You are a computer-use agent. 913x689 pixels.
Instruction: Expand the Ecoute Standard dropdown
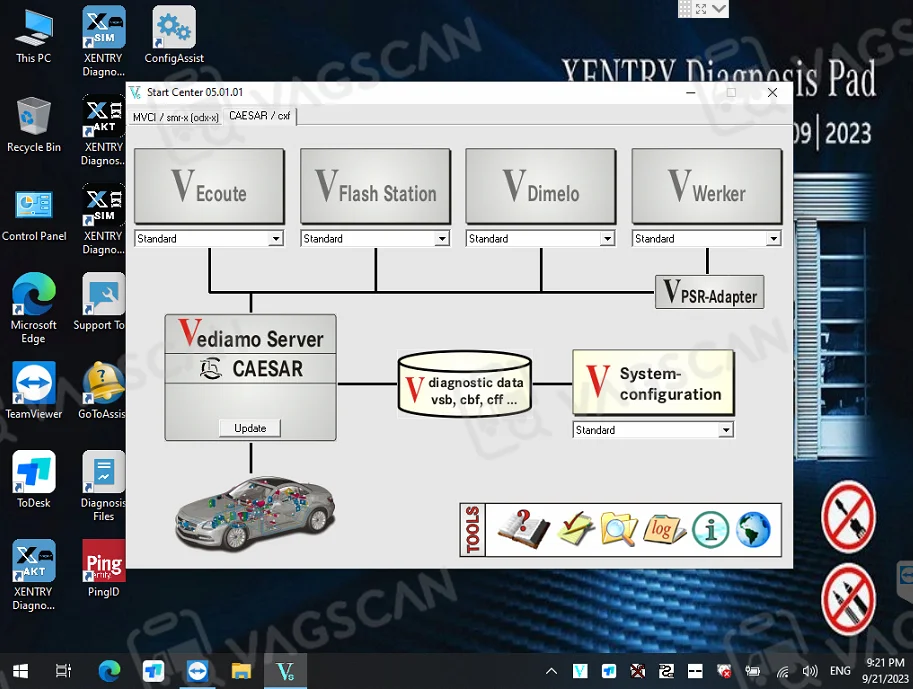point(276,239)
